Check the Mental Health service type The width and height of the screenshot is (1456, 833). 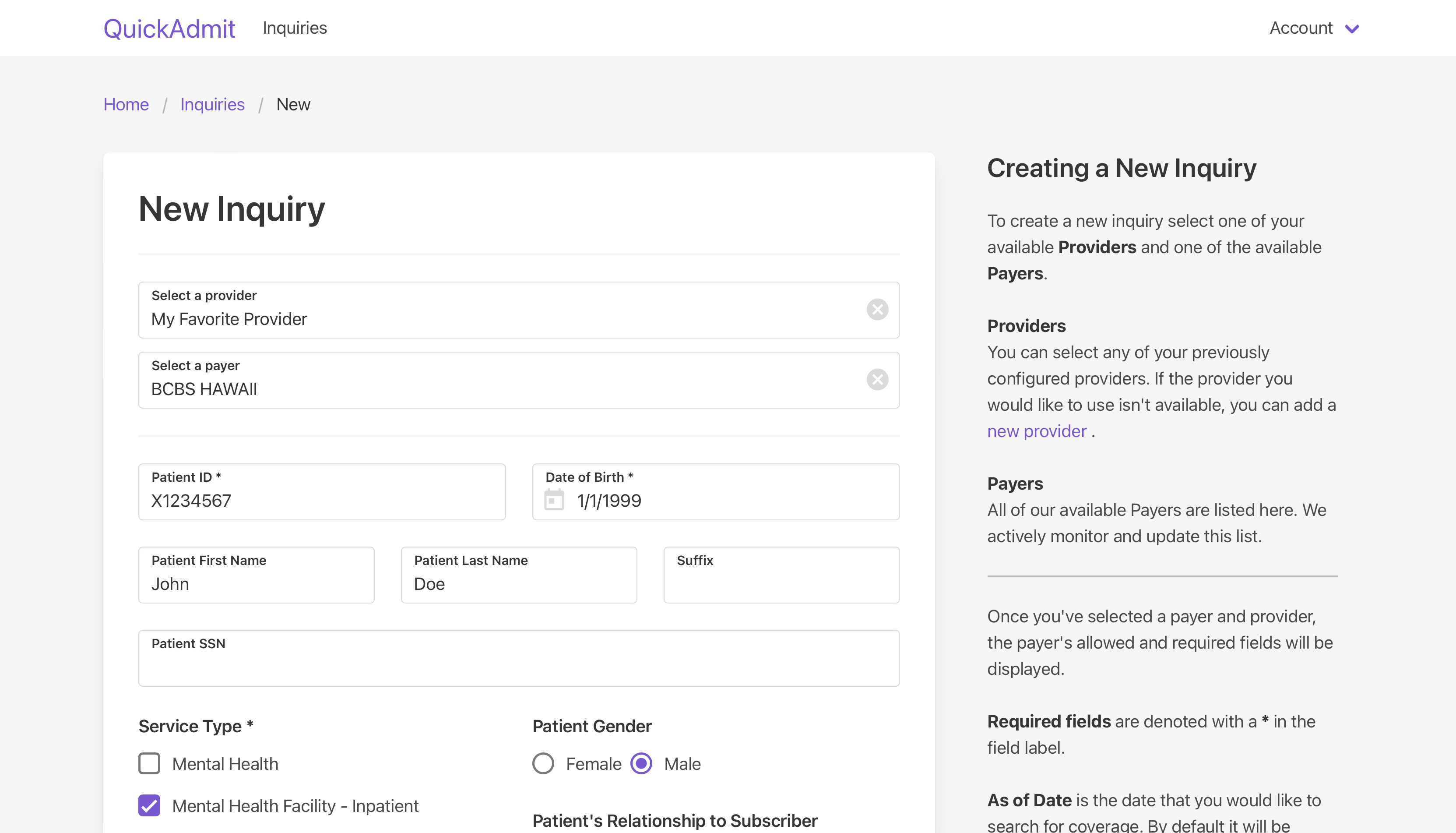coord(149,763)
